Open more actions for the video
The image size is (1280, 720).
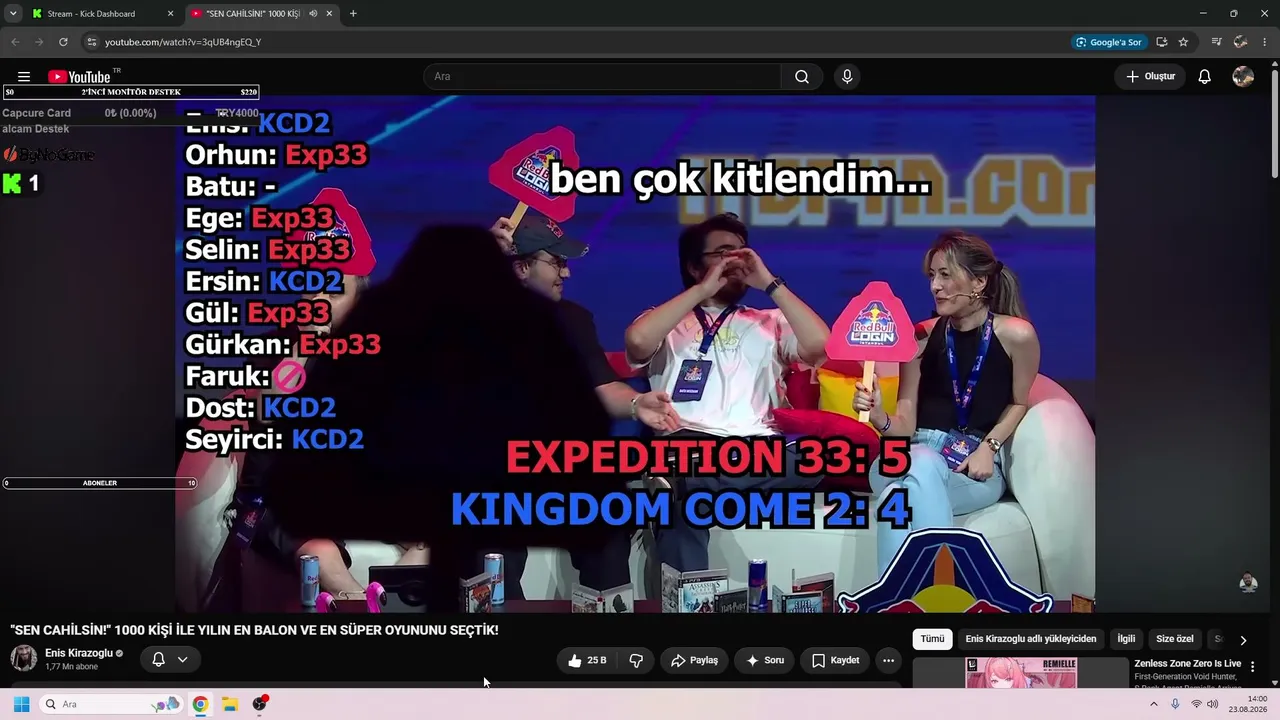[888, 660]
